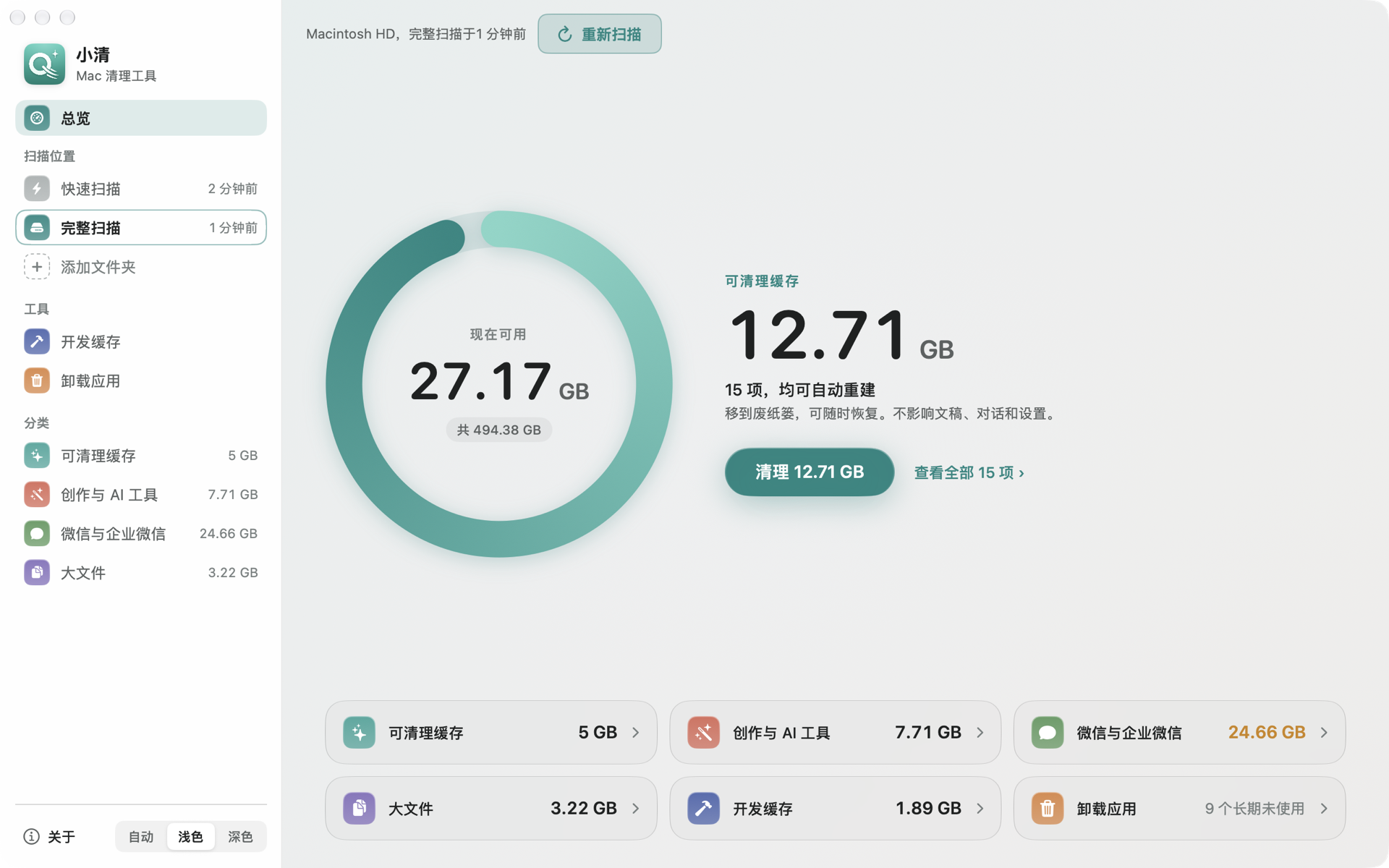Viewport: 1389px width, 868px height.
Task: Click the 15 项，均可自动重建 text
Action: (x=800, y=390)
